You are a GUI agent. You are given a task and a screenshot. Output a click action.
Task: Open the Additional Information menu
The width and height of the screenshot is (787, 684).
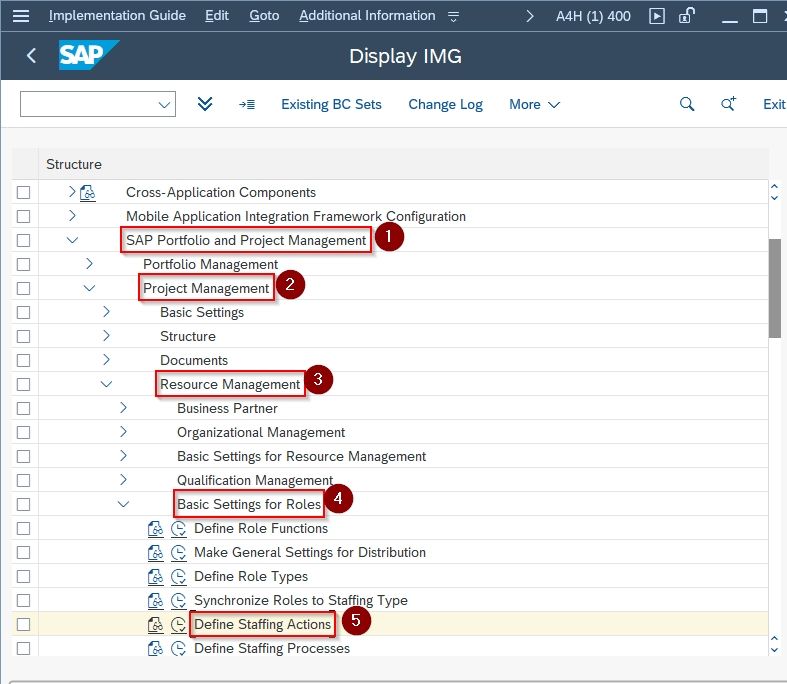(x=367, y=16)
